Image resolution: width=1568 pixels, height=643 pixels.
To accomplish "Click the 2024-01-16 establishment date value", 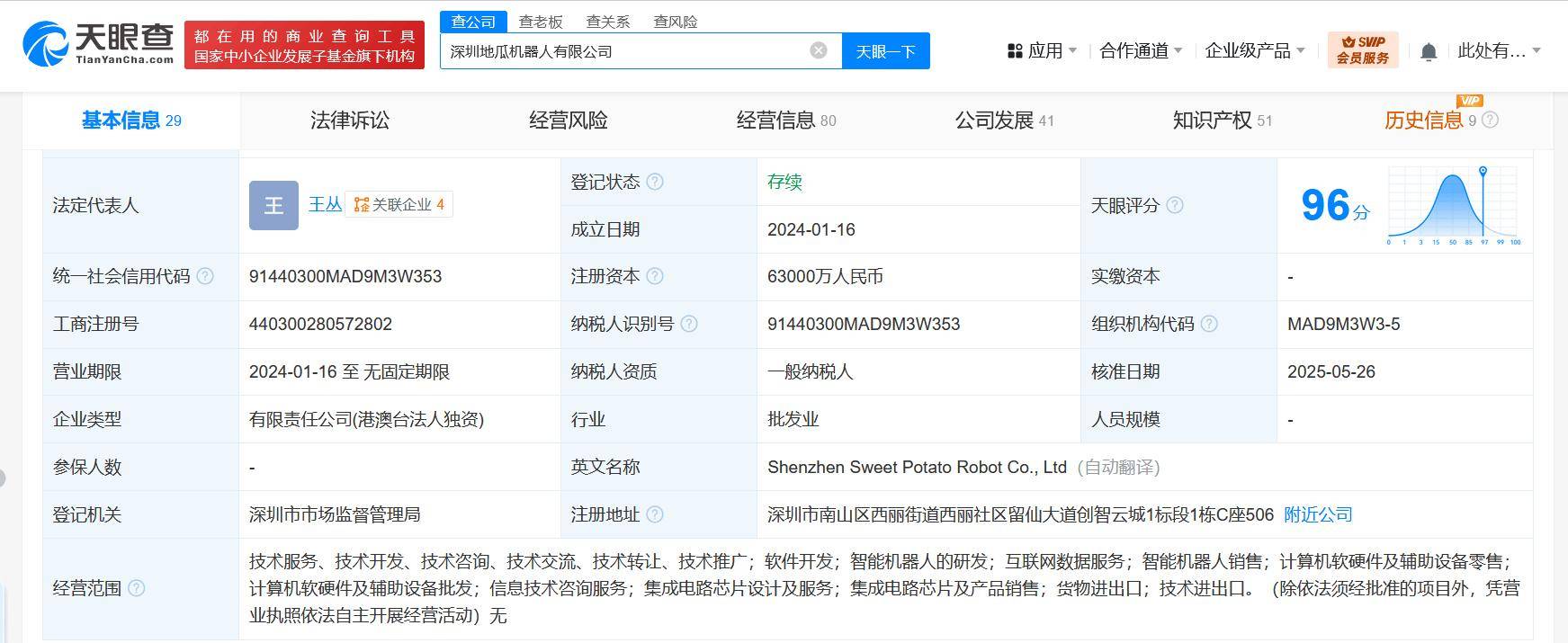I will (x=811, y=229).
